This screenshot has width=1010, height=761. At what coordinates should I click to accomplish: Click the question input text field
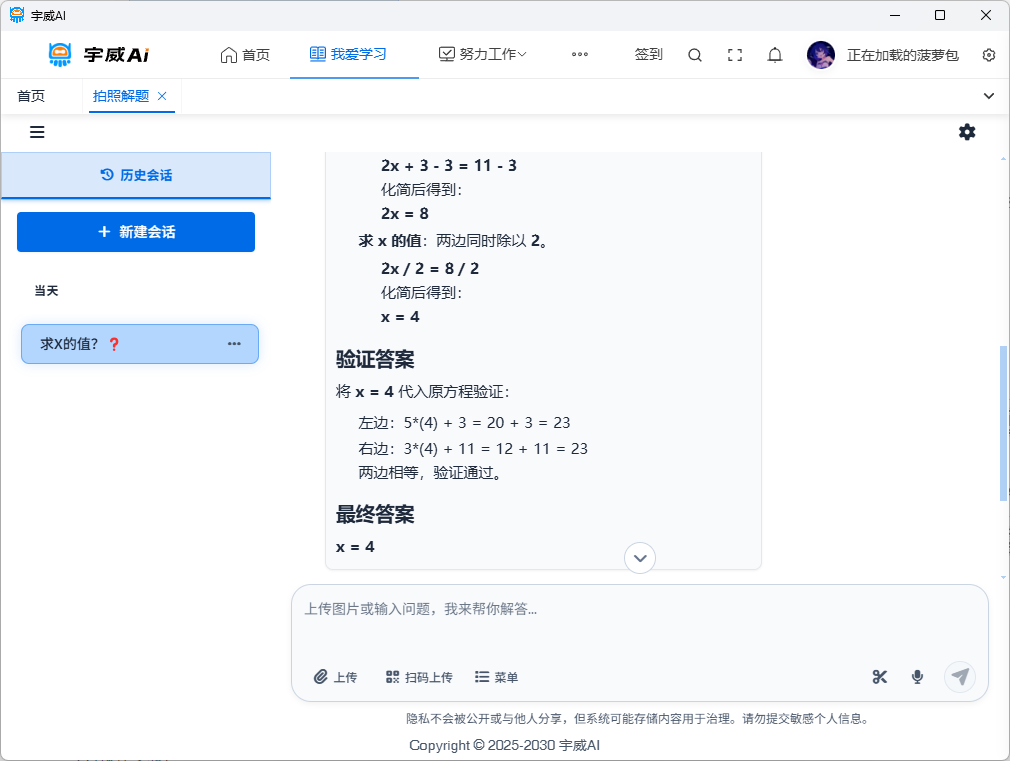pos(638,620)
